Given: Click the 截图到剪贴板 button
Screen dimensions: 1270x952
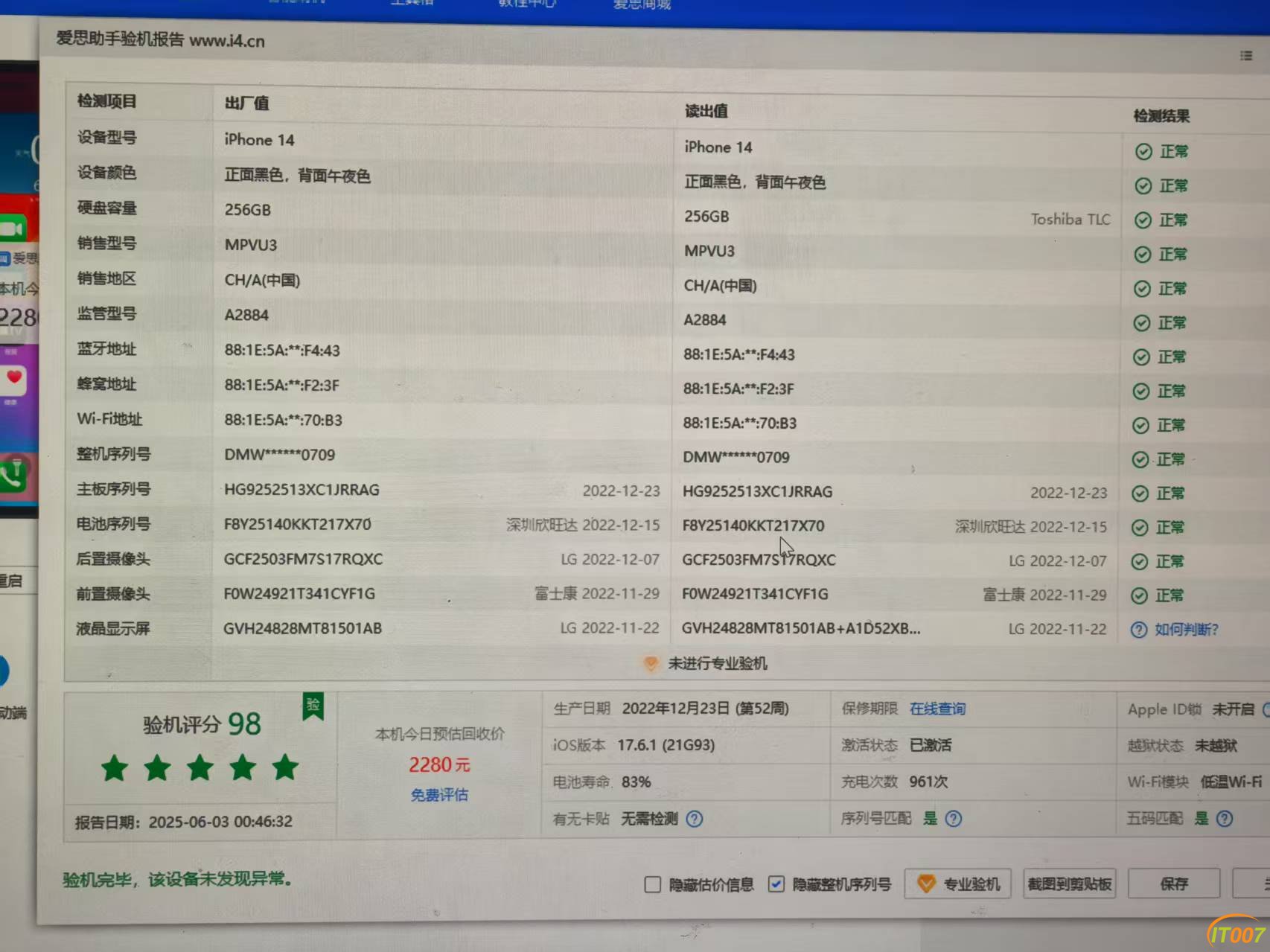Looking at the screenshot, I should 1070,884.
